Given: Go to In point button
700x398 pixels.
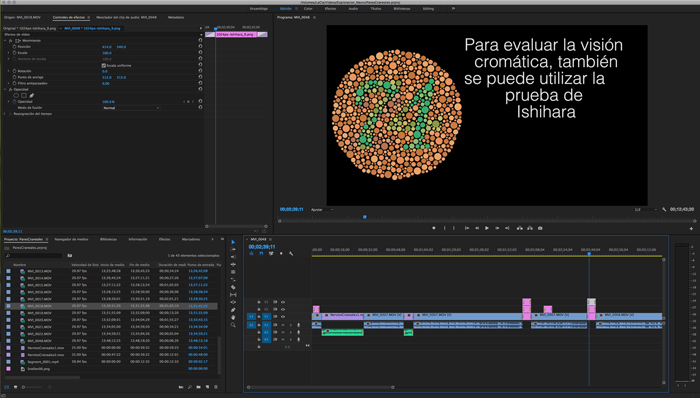Looking at the screenshot, I should (x=467, y=228).
